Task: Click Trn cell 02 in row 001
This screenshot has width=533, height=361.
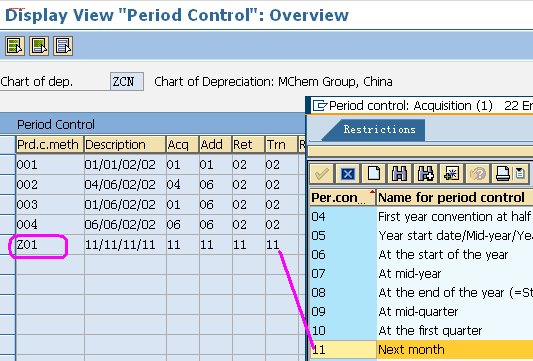Action: 281,165
